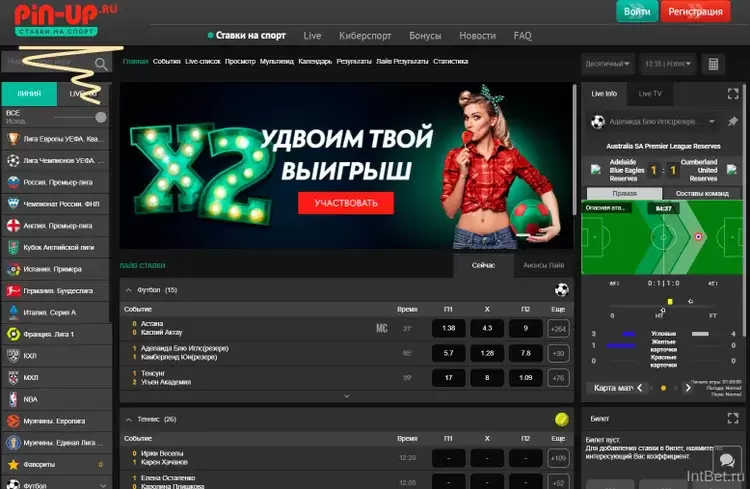Bet on П2 odds 1.09 Уъен Академия
The image size is (750, 489).
click(526, 378)
